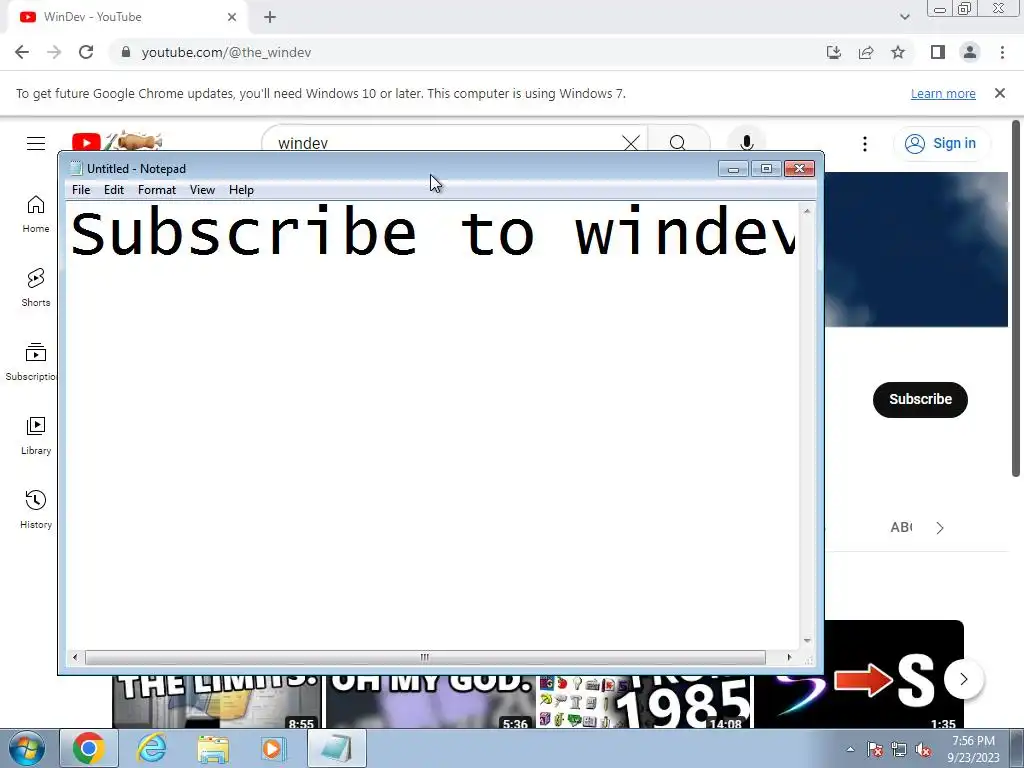Open Notepad Edit menu
The image size is (1024, 768).
pyautogui.click(x=114, y=190)
